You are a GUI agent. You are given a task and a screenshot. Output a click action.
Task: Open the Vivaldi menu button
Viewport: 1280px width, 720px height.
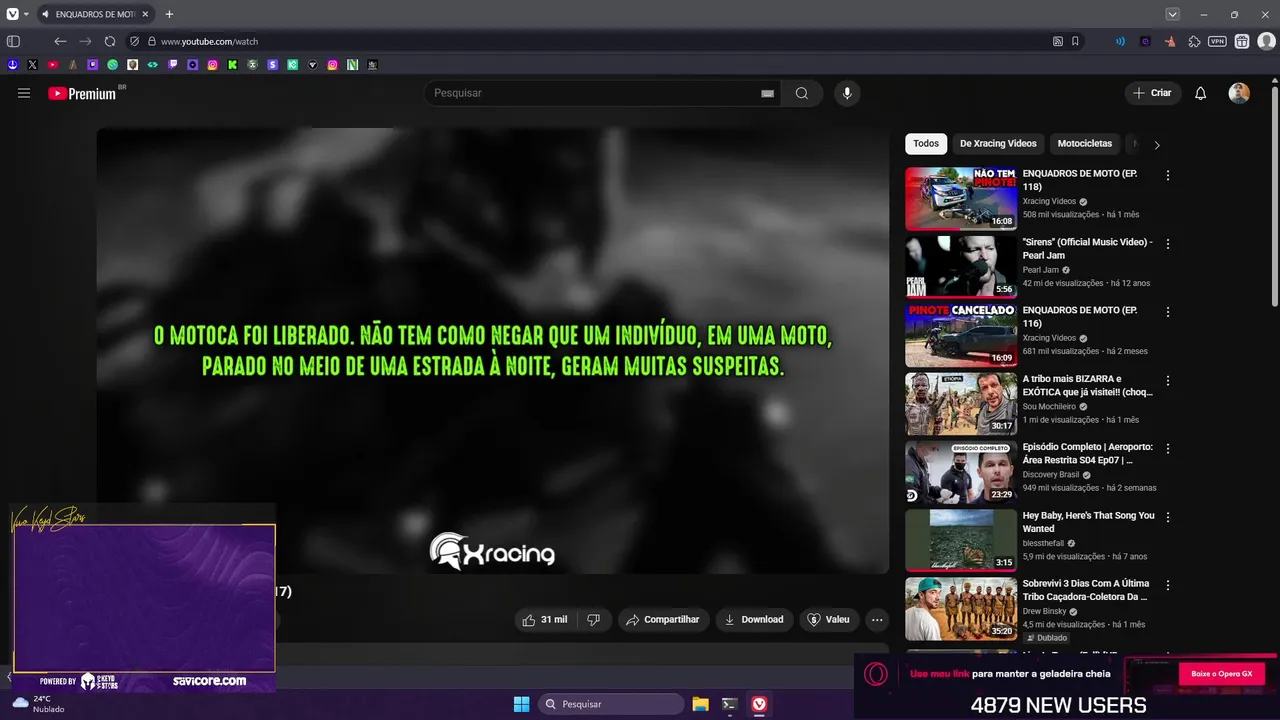(x=12, y=14)
